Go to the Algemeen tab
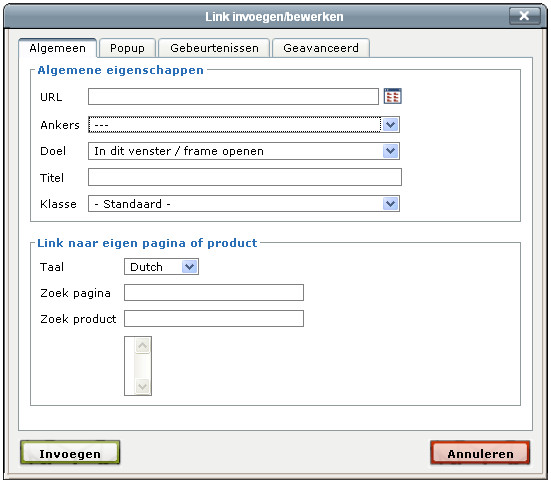The image size is (551, 484). [58, 48]
